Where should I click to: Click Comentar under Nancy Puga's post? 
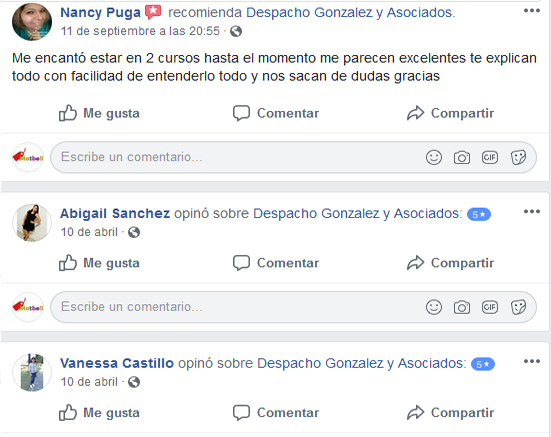[x=276, y=113]
